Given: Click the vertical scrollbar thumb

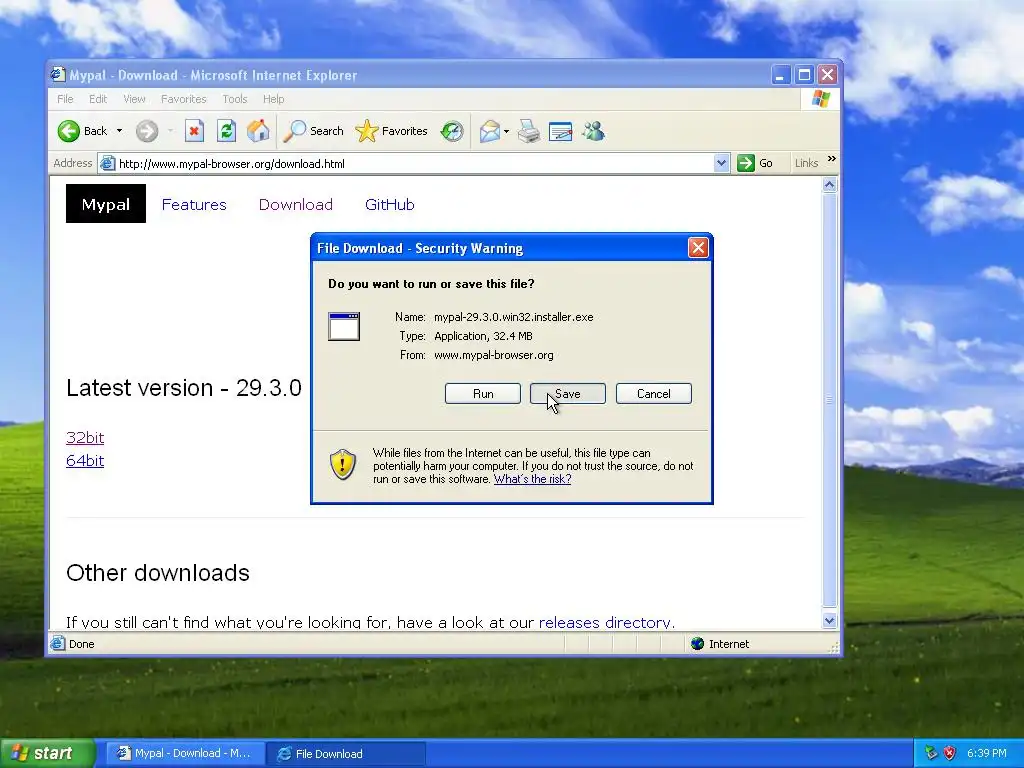Looking at the screenshot, I should pyautogui.click(x=829, y=400).
